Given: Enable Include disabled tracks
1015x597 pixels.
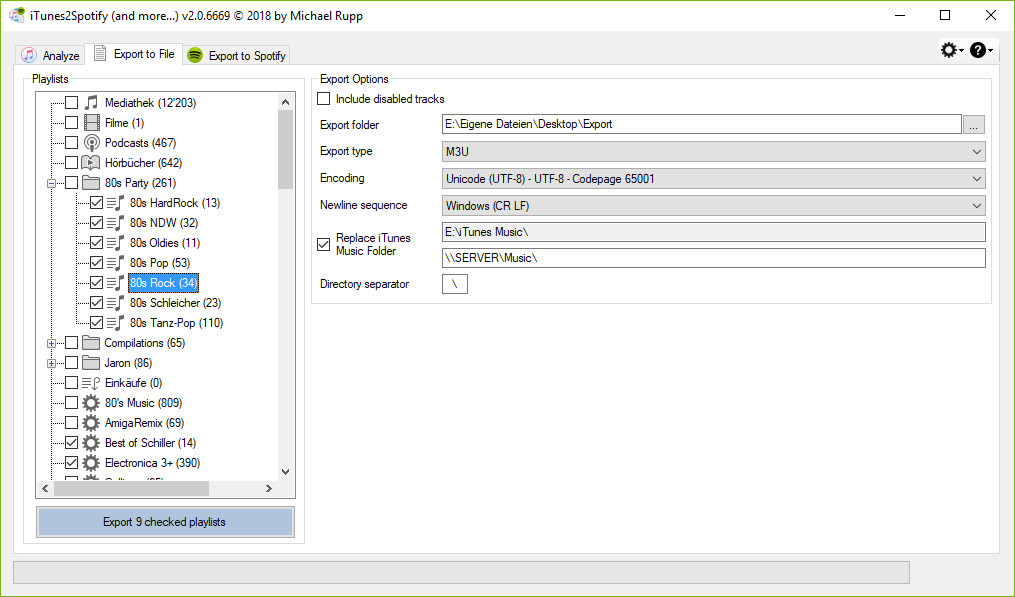Looking at the screenshot, I should (324, 98).
